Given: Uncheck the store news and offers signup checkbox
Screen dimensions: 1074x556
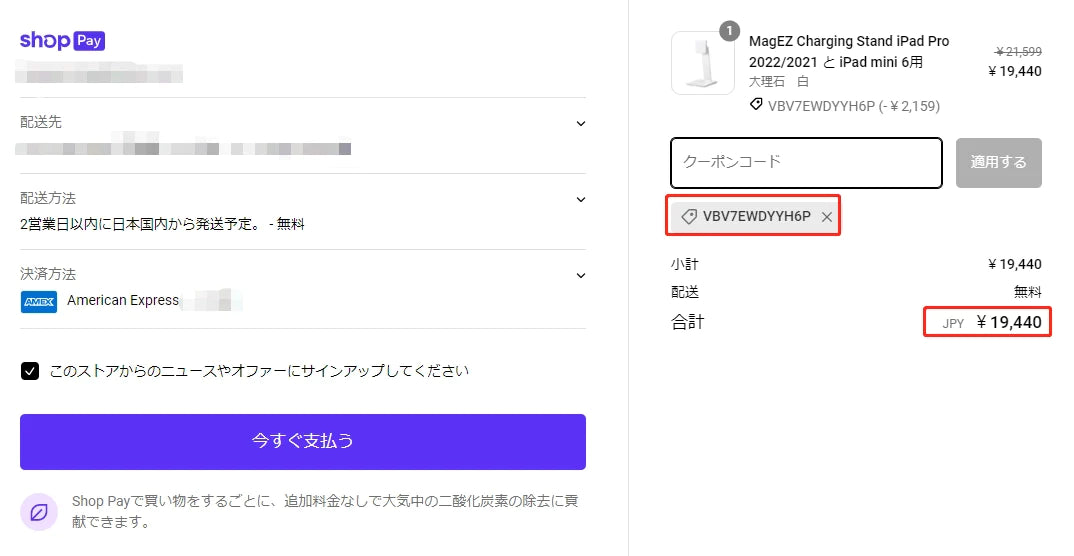Looking at the screenshot, I should coord(29,371).
